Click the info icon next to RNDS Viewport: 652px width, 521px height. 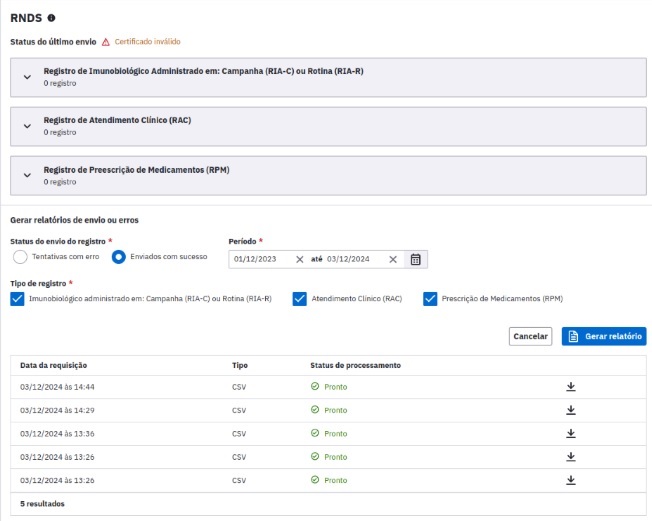tap(51, 18)
